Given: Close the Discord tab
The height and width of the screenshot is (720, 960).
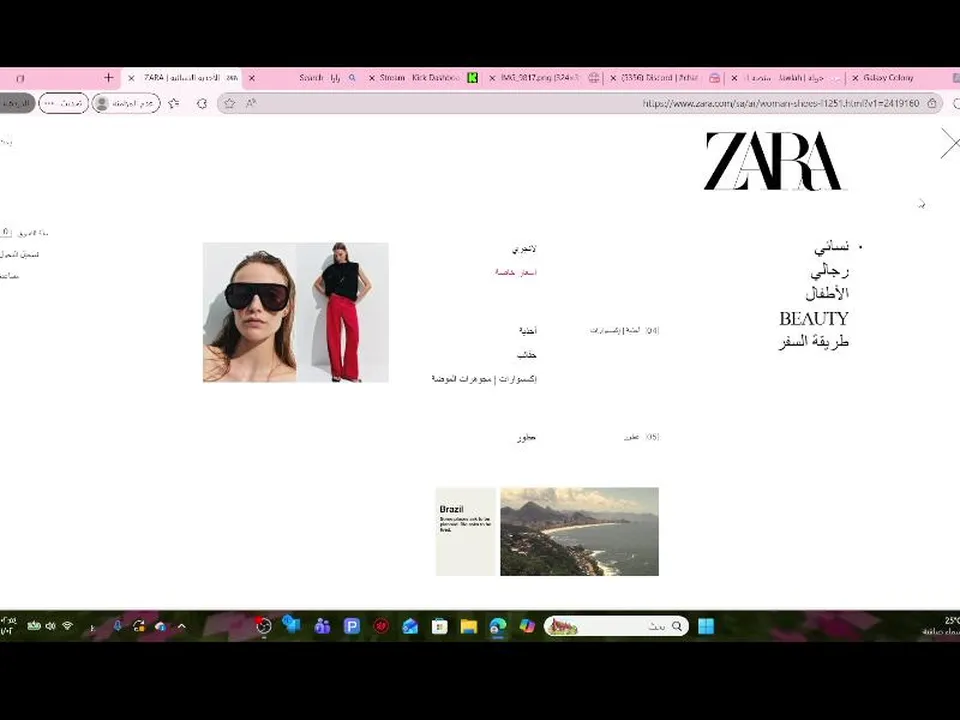Looking at the screenshot, I should [613, 78].
